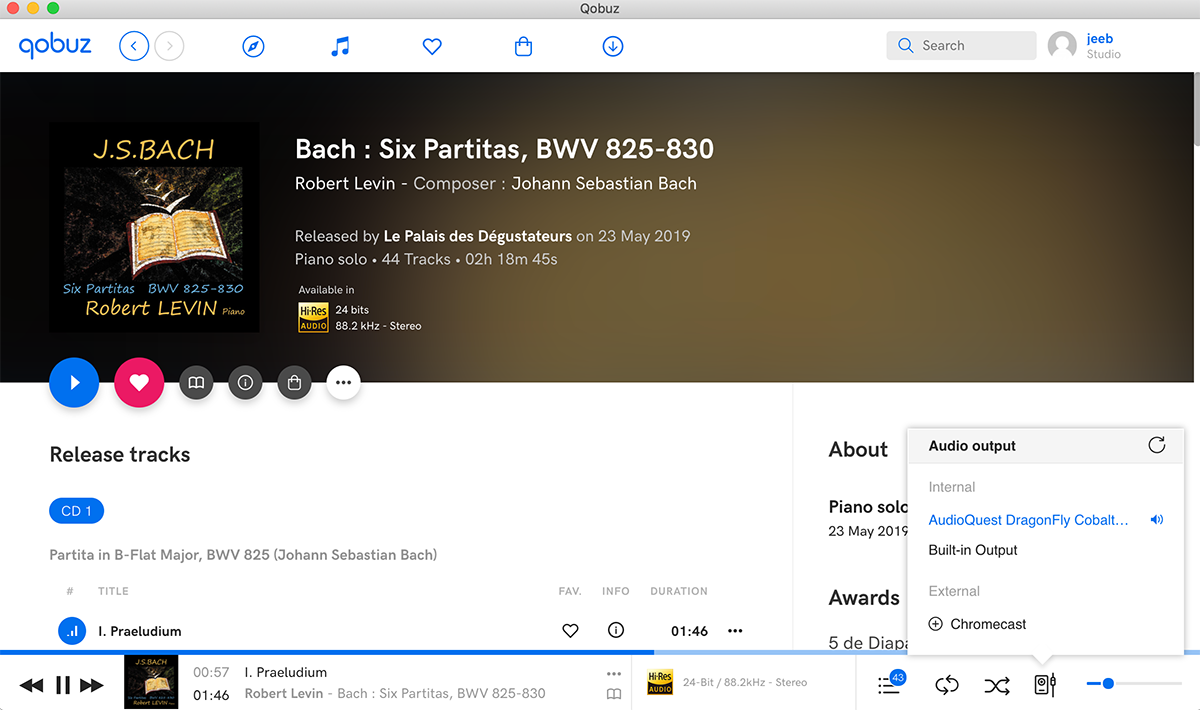Open the Offline Library download icon
This screenshot has width=1200, height=710.
coord(613,46)
